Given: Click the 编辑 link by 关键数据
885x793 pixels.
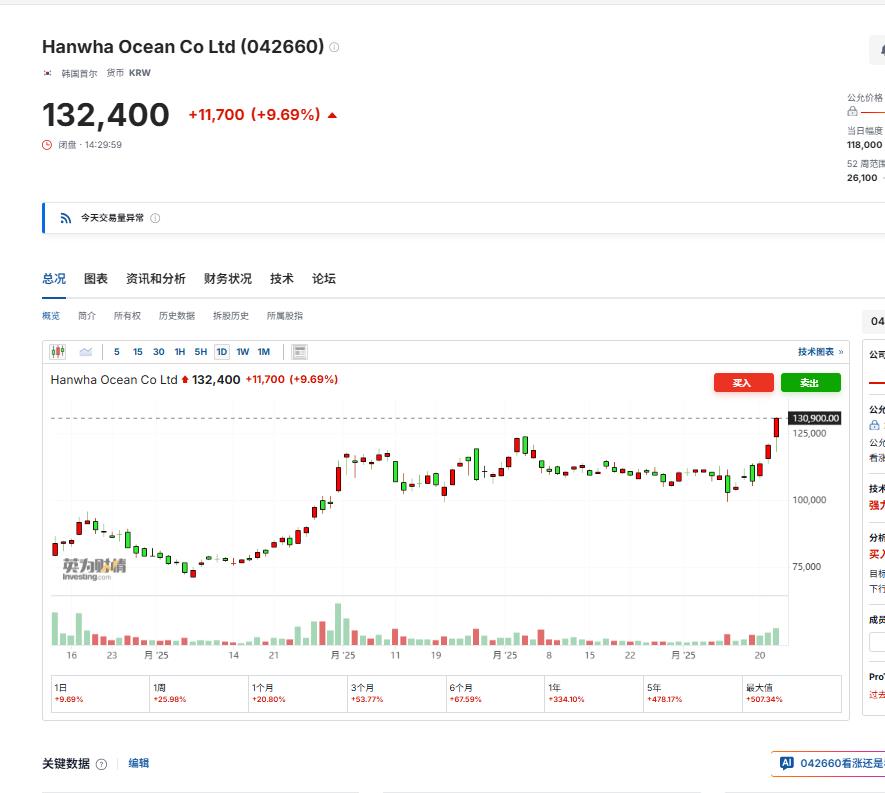Looking at the screenshot, I should pyautogui.click(x=138, y=764).
